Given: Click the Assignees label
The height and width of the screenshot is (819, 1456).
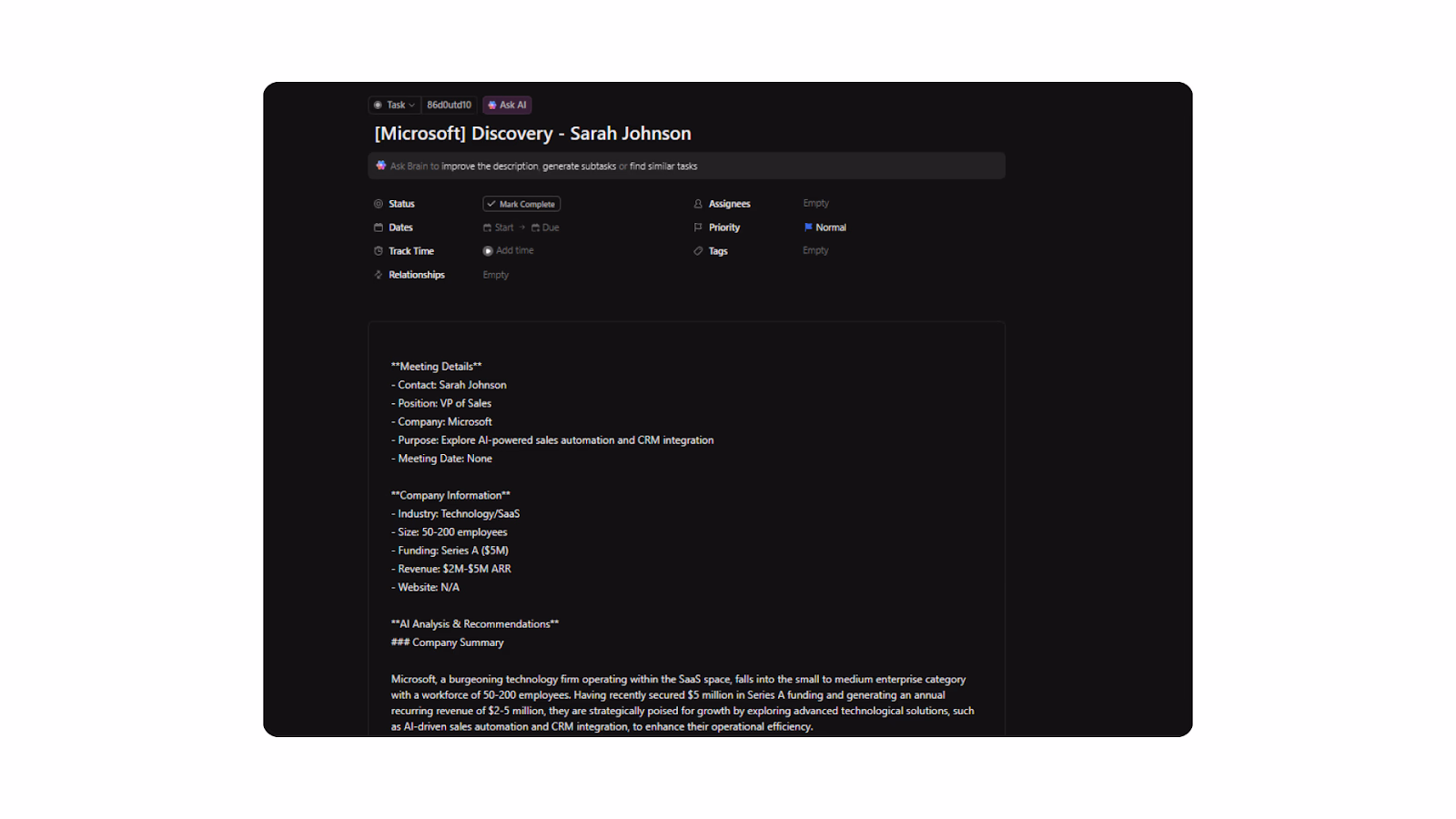Looking at the screenshot, I should click(x=730, y=204).
